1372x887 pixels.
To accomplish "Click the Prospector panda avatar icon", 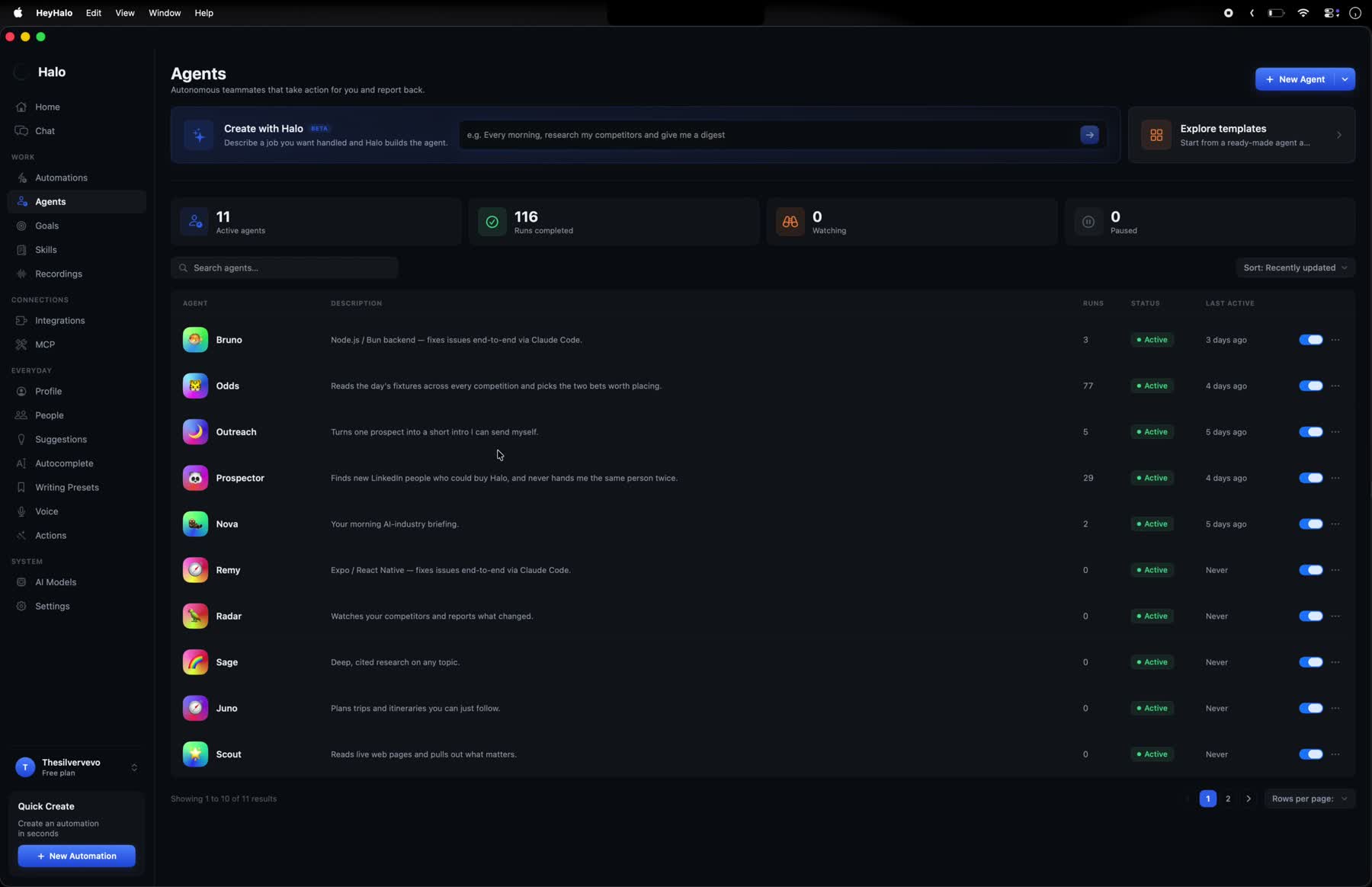I will [195, 478].
